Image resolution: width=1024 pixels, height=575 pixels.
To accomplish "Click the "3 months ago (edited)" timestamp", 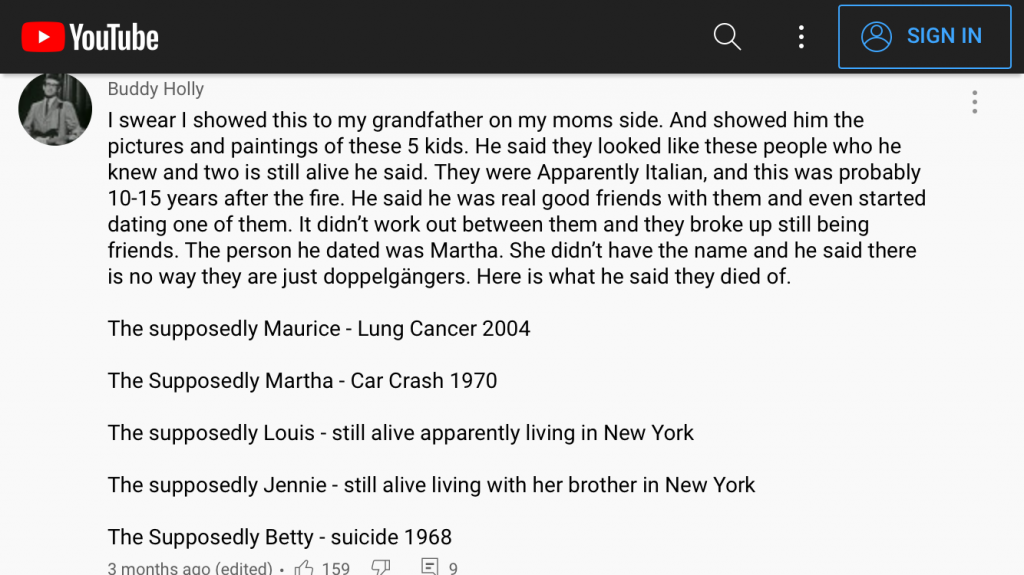I will click(190, 568).
